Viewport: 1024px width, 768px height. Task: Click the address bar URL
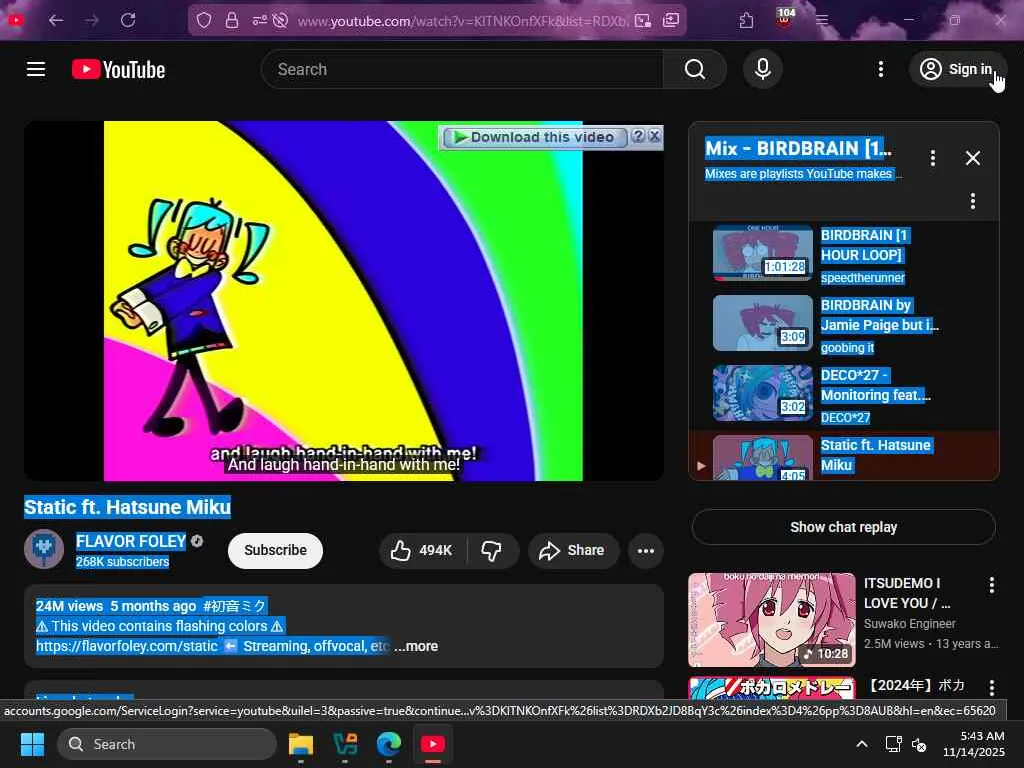pos(462,21)
